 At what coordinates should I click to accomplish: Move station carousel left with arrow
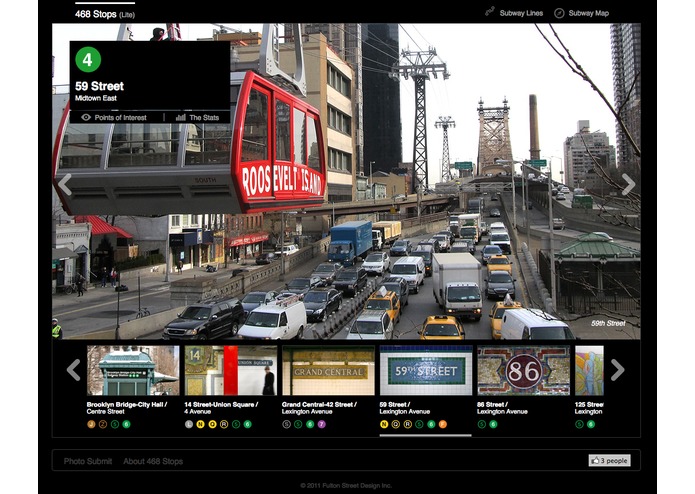point(74,370)
